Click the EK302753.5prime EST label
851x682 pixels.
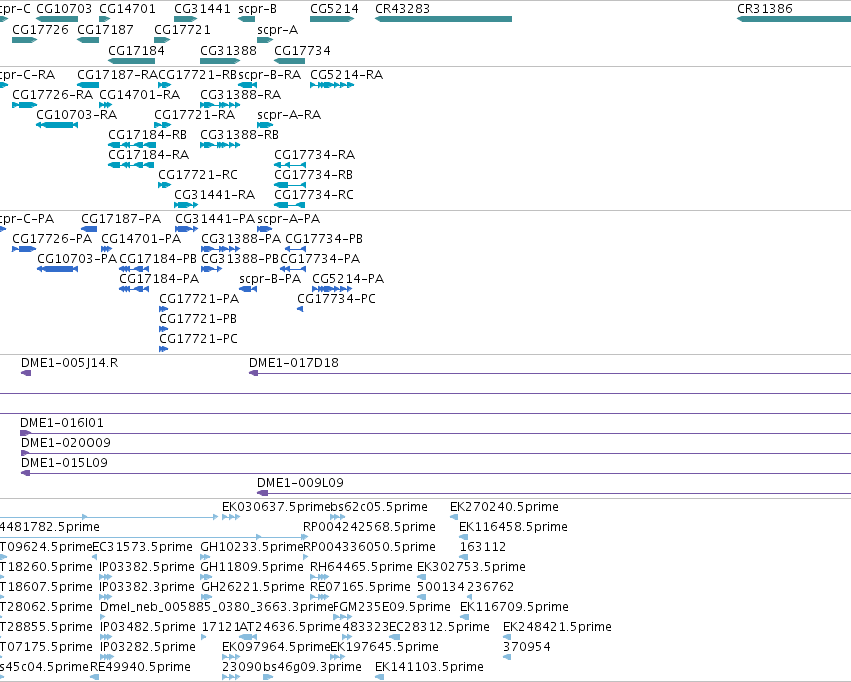(471, 568)
